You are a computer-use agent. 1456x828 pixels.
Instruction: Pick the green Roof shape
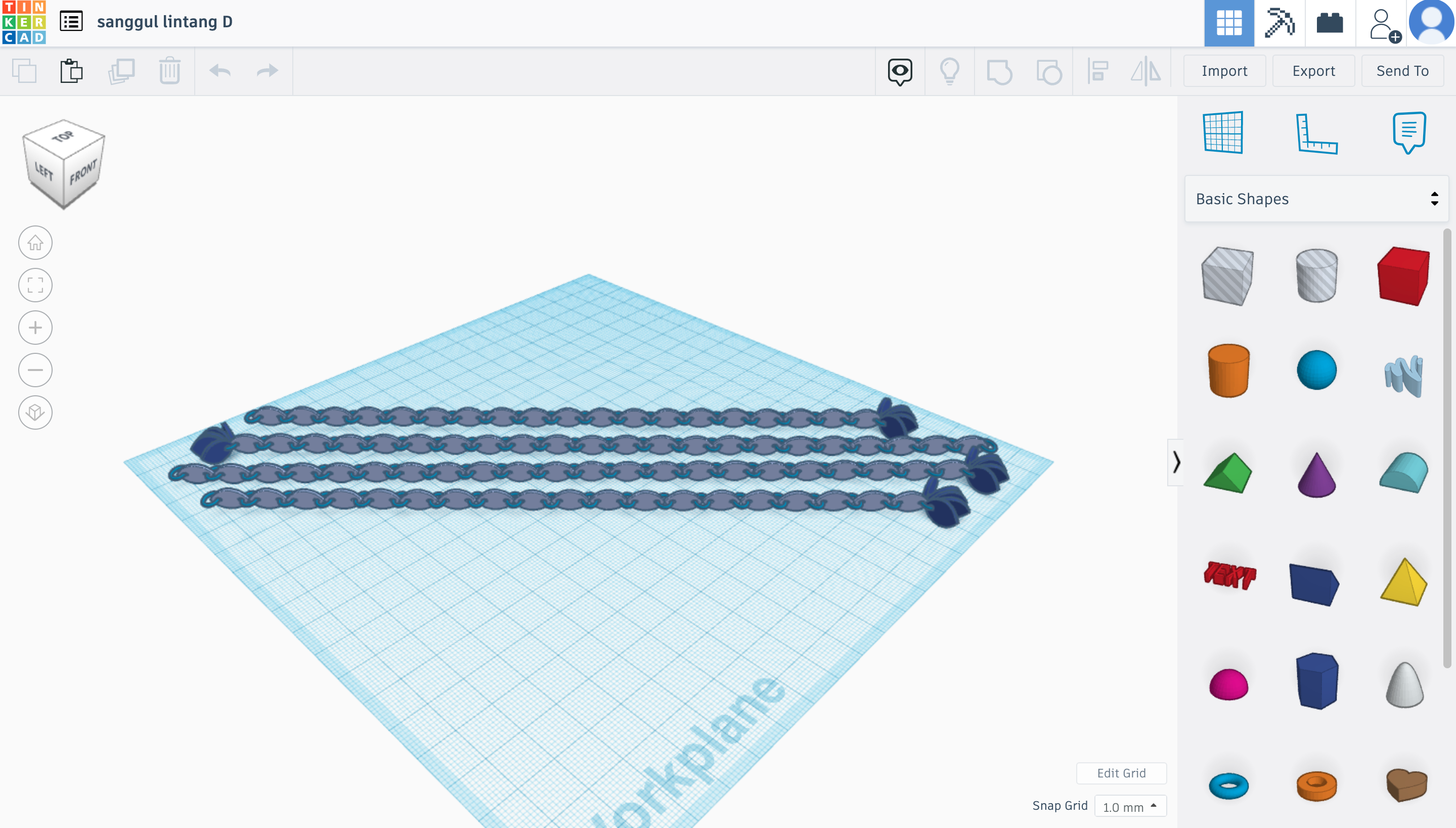click(x=1228, y=473)
